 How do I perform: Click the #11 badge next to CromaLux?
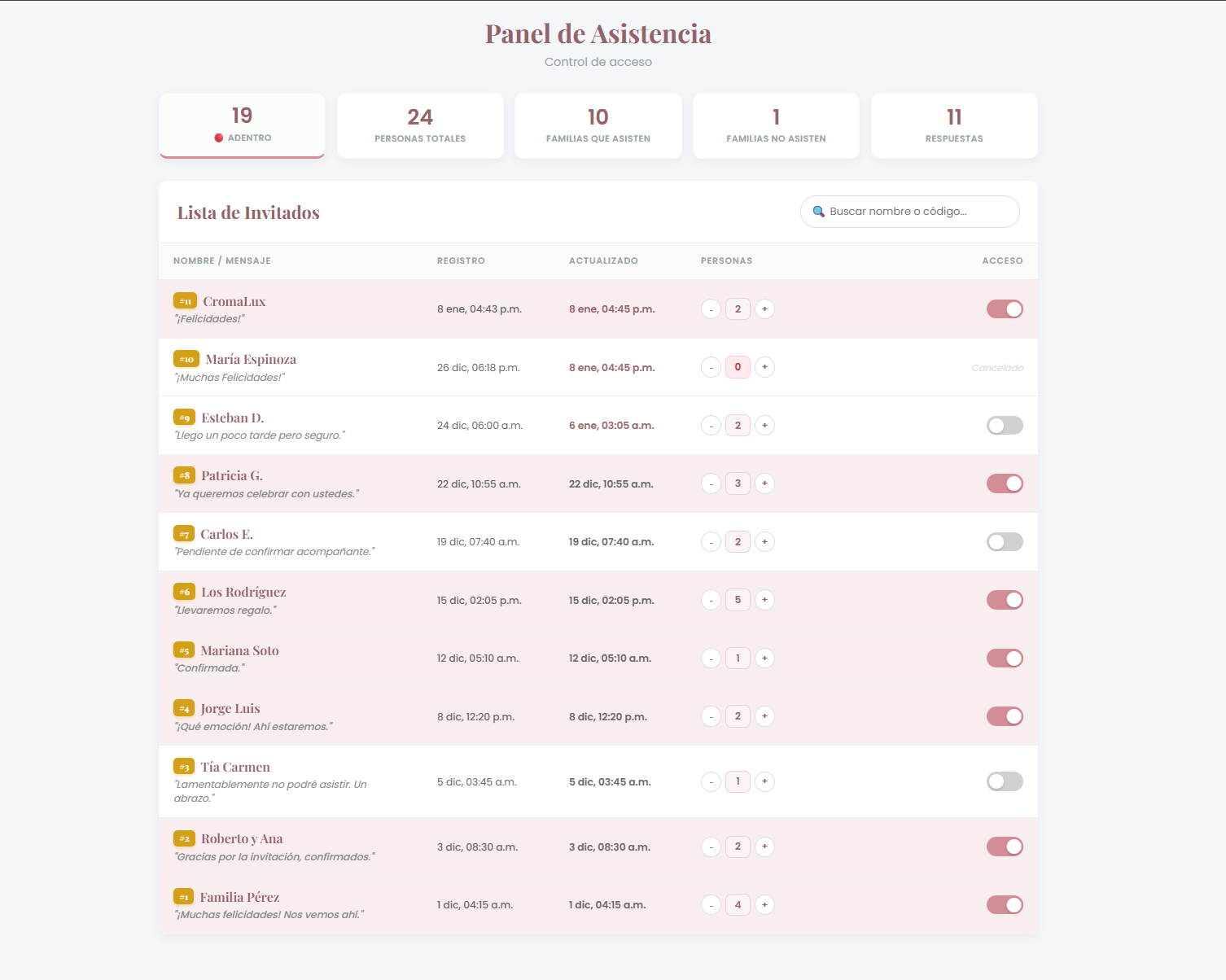click(x=184, y=300)
